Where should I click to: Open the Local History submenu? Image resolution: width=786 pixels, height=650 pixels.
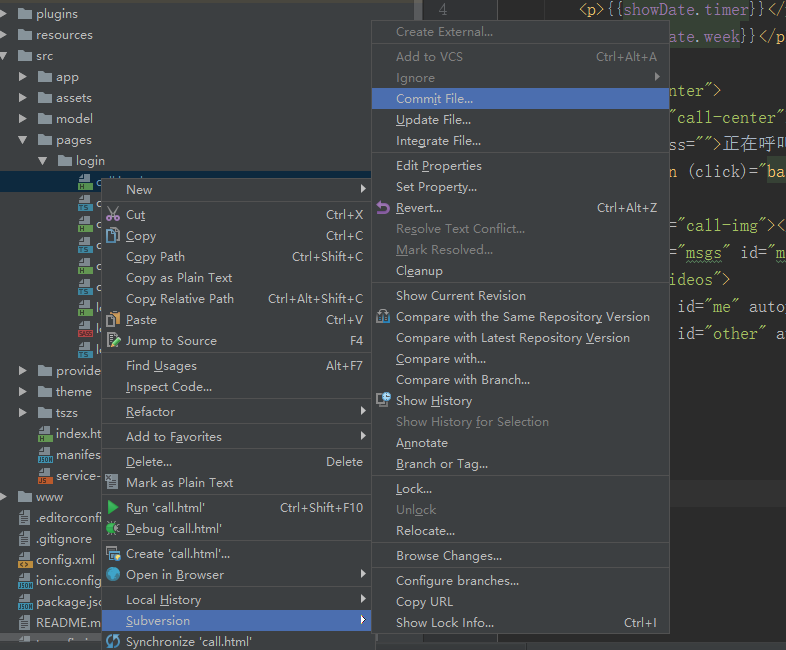click(236, 599)
